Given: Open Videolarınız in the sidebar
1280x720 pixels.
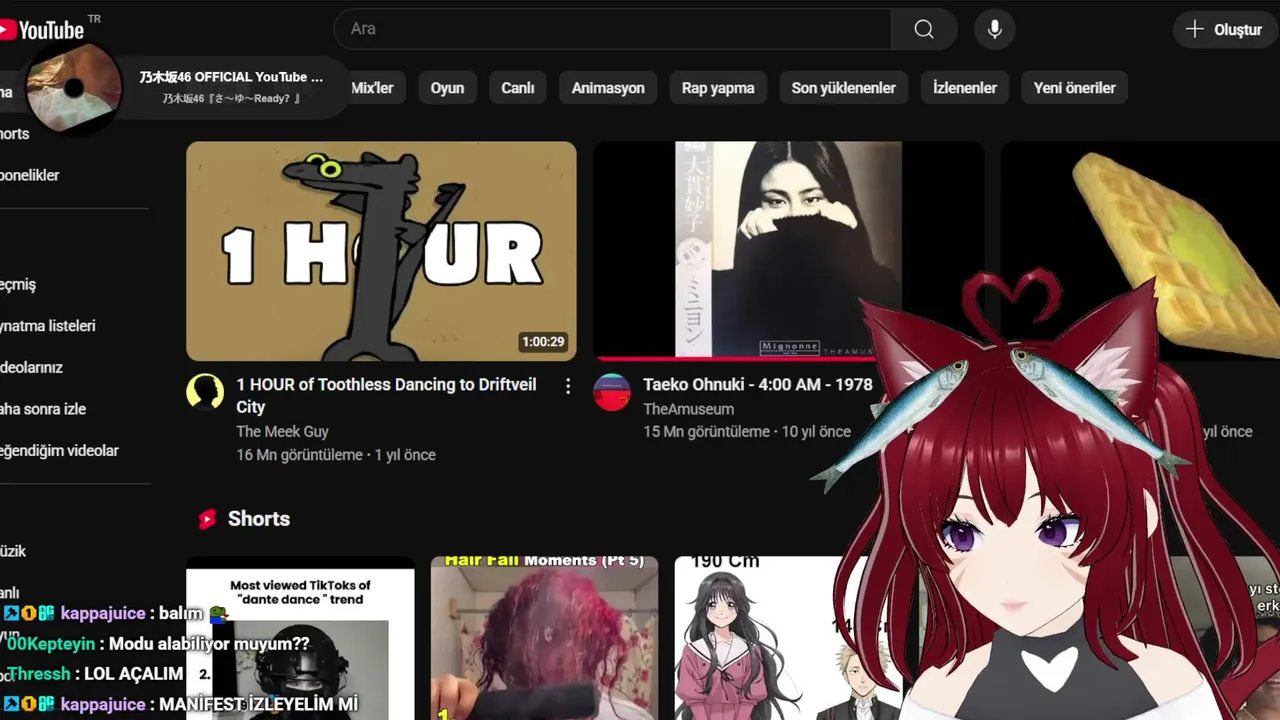Looking at the screenshot, I should (32, 367).
